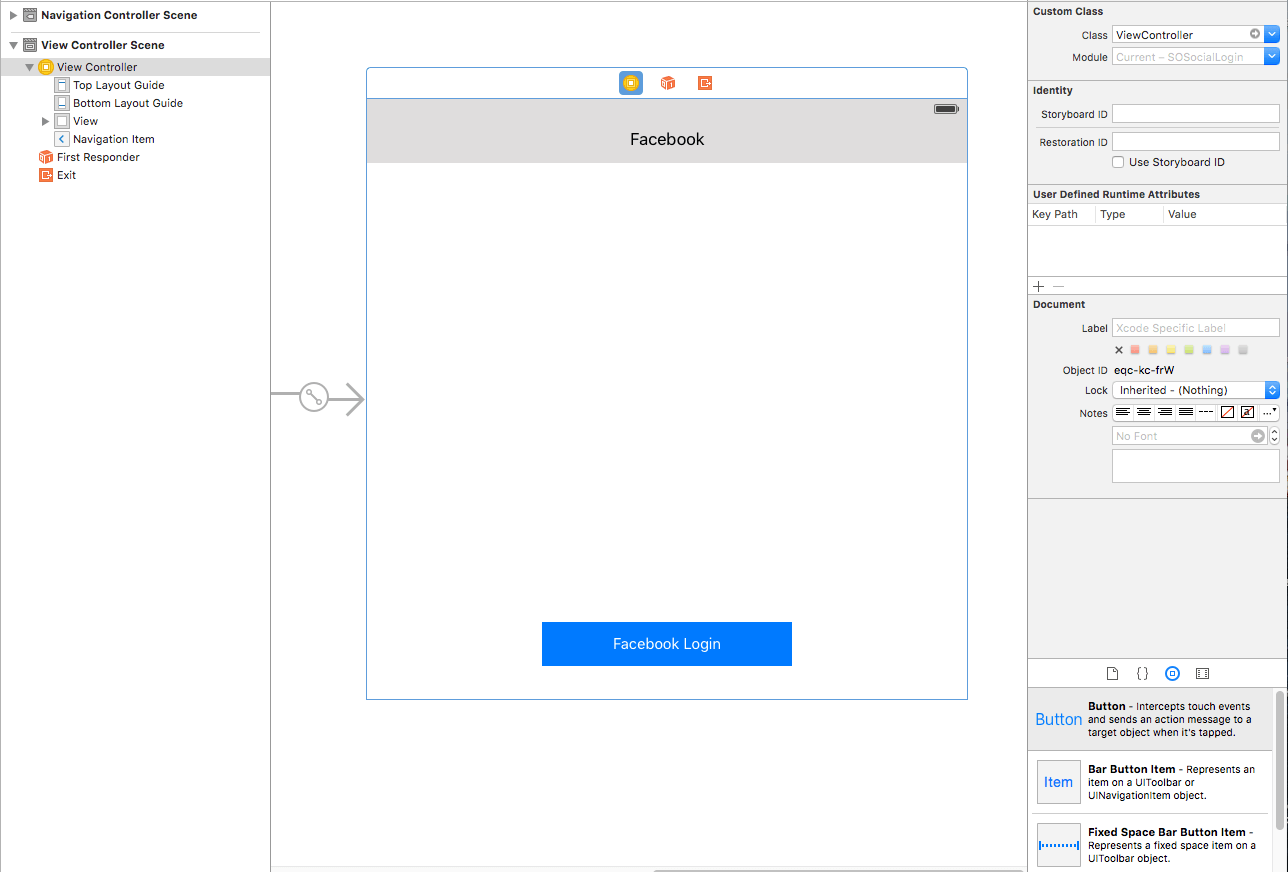Image resolution: width=1288 pixels, height=872 pixels.
Task: Click the storyboard entry point arrow
Action: point(318,398)
